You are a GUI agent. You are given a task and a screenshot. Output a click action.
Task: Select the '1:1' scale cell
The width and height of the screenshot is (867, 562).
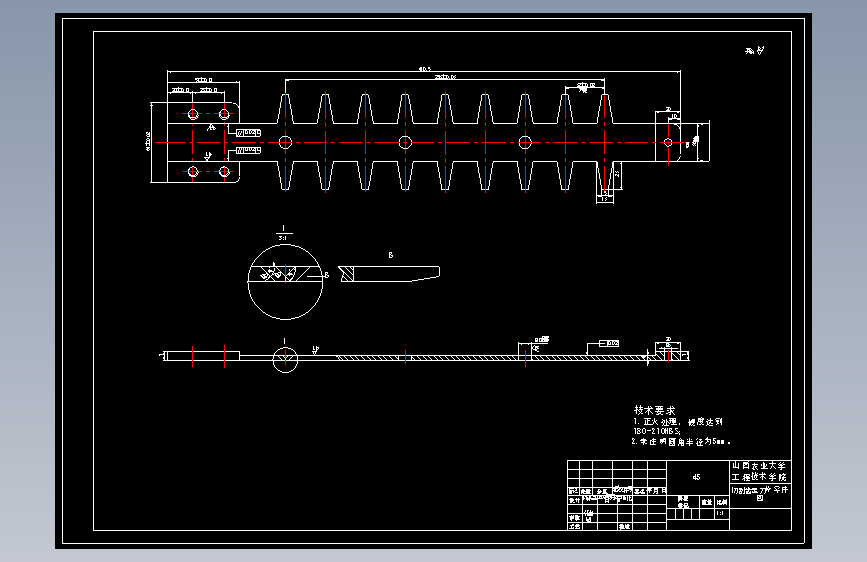(720, 513)
